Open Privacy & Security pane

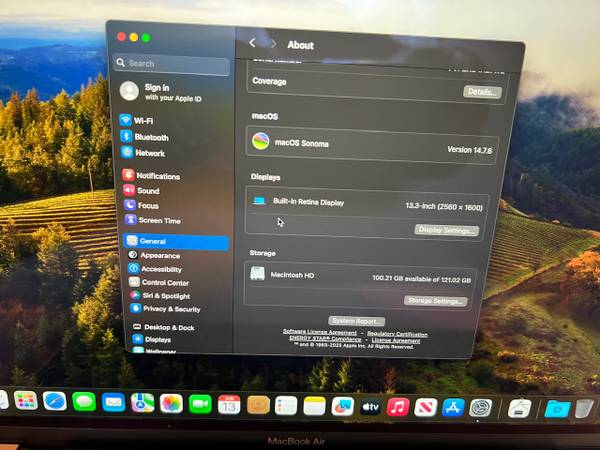(x=166, y=308)
